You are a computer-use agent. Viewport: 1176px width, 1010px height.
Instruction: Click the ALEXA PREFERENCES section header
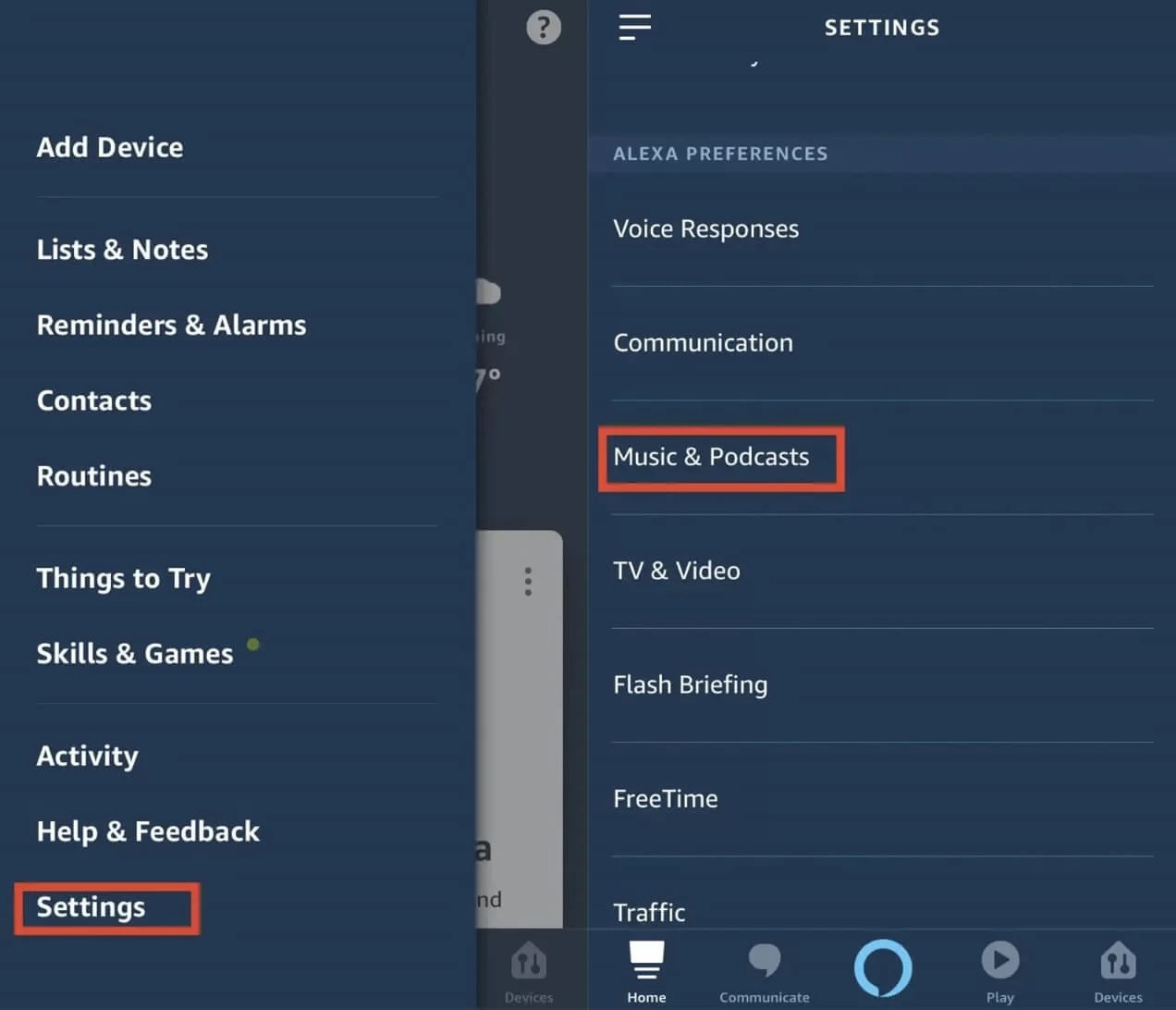(720, 154)
